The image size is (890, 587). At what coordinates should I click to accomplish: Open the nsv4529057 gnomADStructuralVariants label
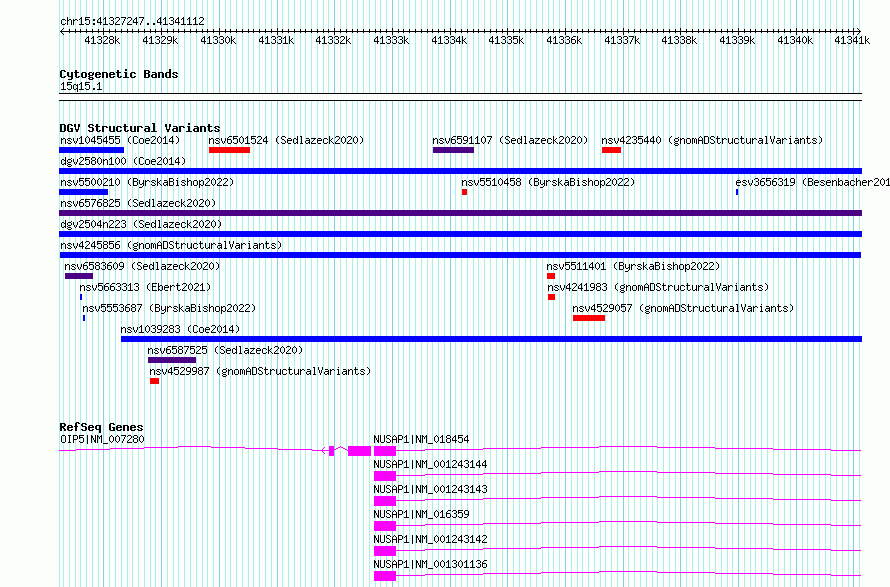(683, 308)
